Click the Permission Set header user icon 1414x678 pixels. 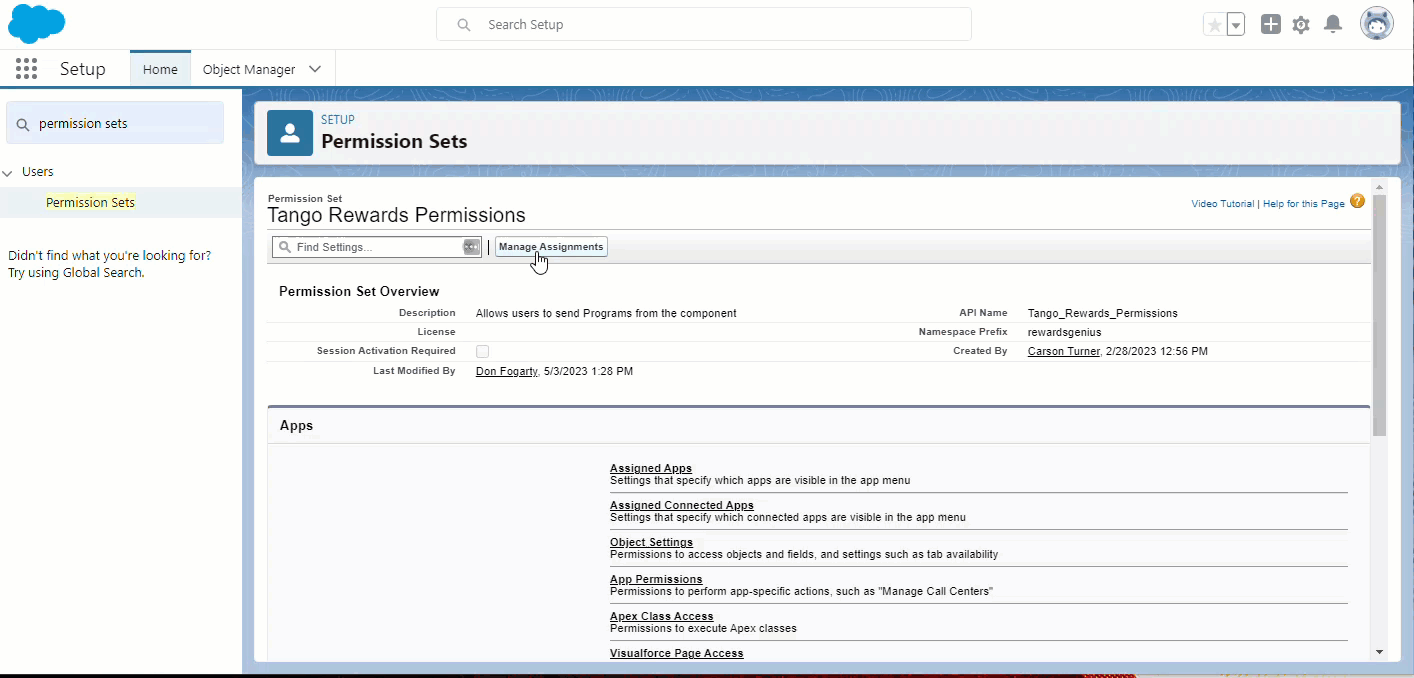[289, 131]
